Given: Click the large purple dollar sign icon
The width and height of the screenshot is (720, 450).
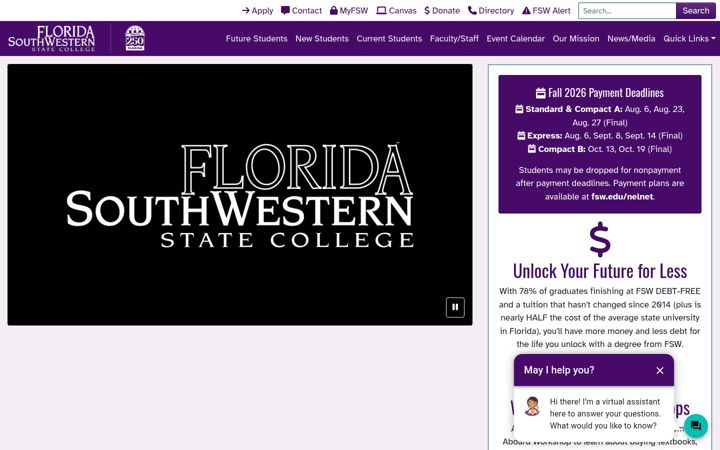Looking at the screenshot, I should [x=600, y=239].
